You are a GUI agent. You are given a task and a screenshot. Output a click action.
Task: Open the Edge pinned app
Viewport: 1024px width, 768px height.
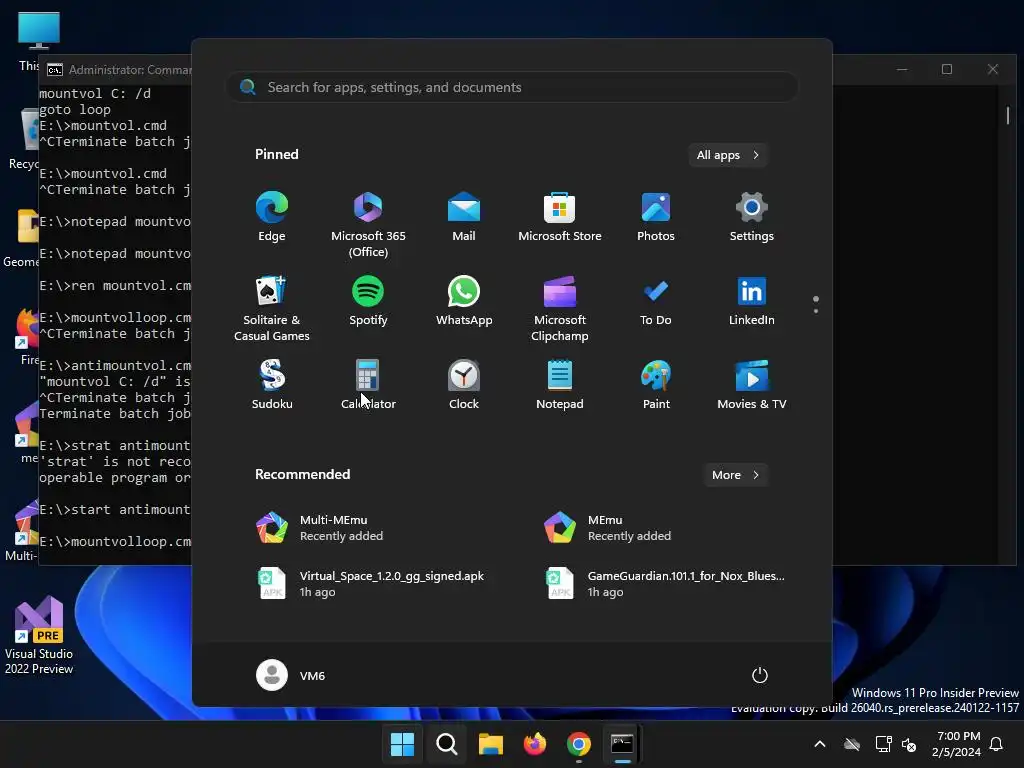click(272, 217)
